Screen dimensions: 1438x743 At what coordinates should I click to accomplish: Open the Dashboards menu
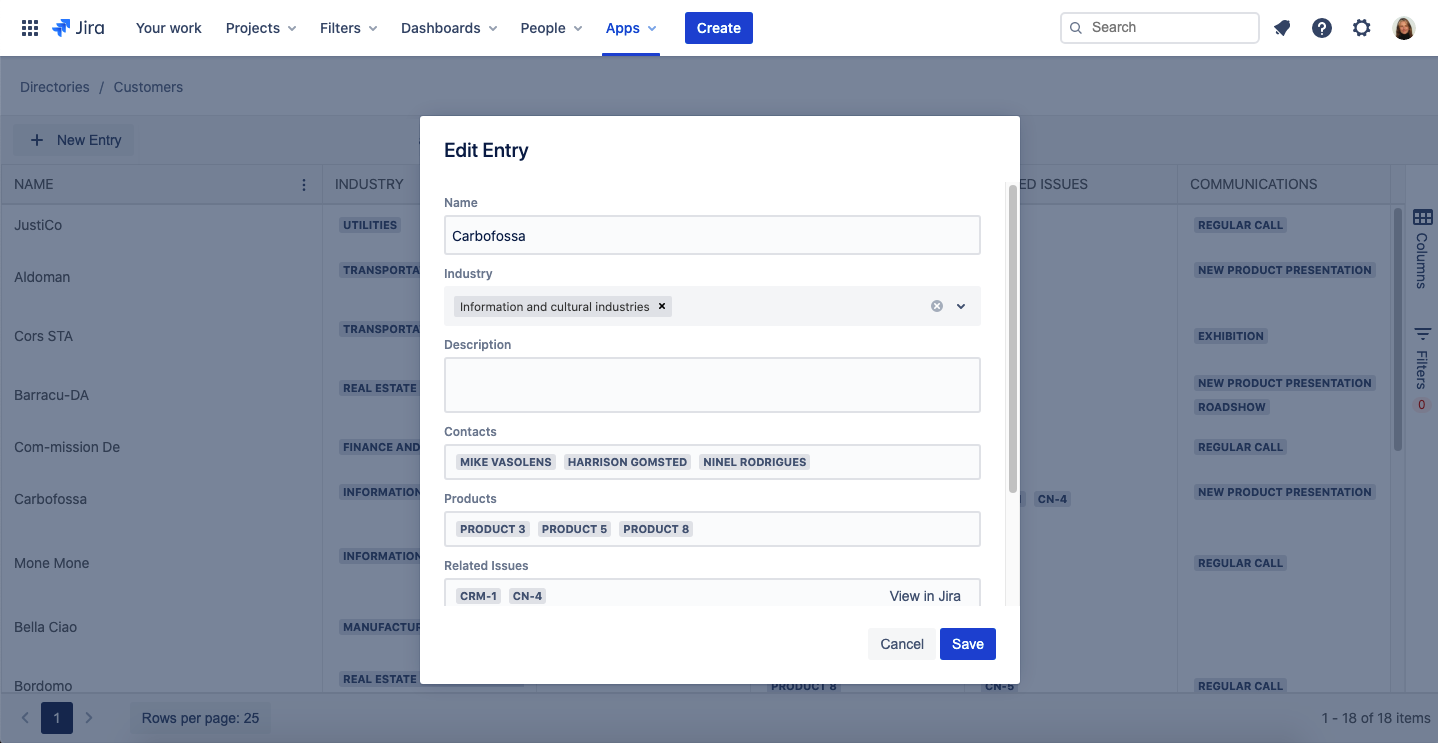click(449, 28)
